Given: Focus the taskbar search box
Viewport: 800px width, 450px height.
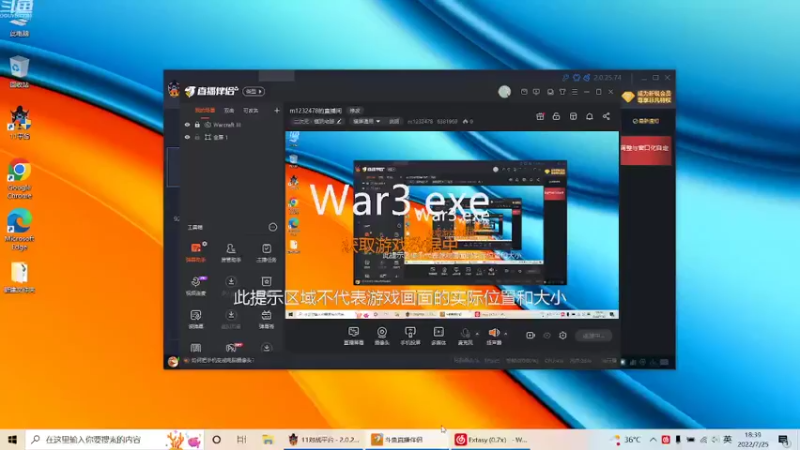Looking at the screenshot, I should [114, 439].
